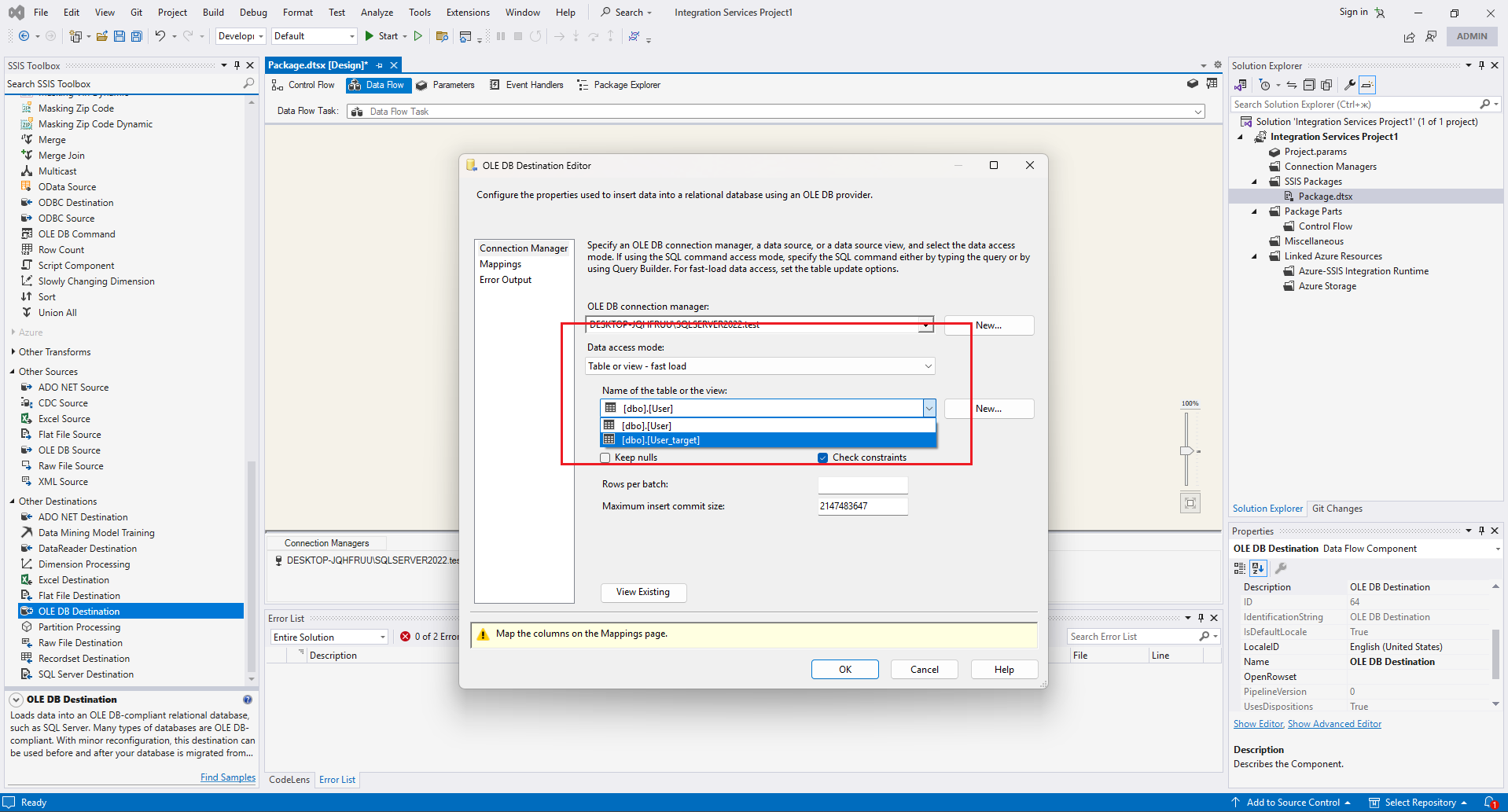Pick the SQL Server Destination item

pyautogui.click(x=86, y=674)
